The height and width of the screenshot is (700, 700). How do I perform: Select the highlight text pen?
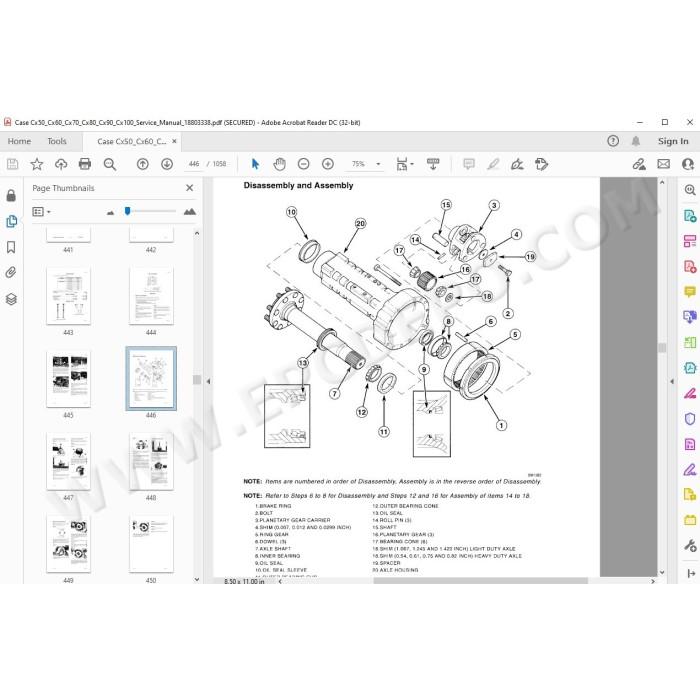(x=493, y=164)
